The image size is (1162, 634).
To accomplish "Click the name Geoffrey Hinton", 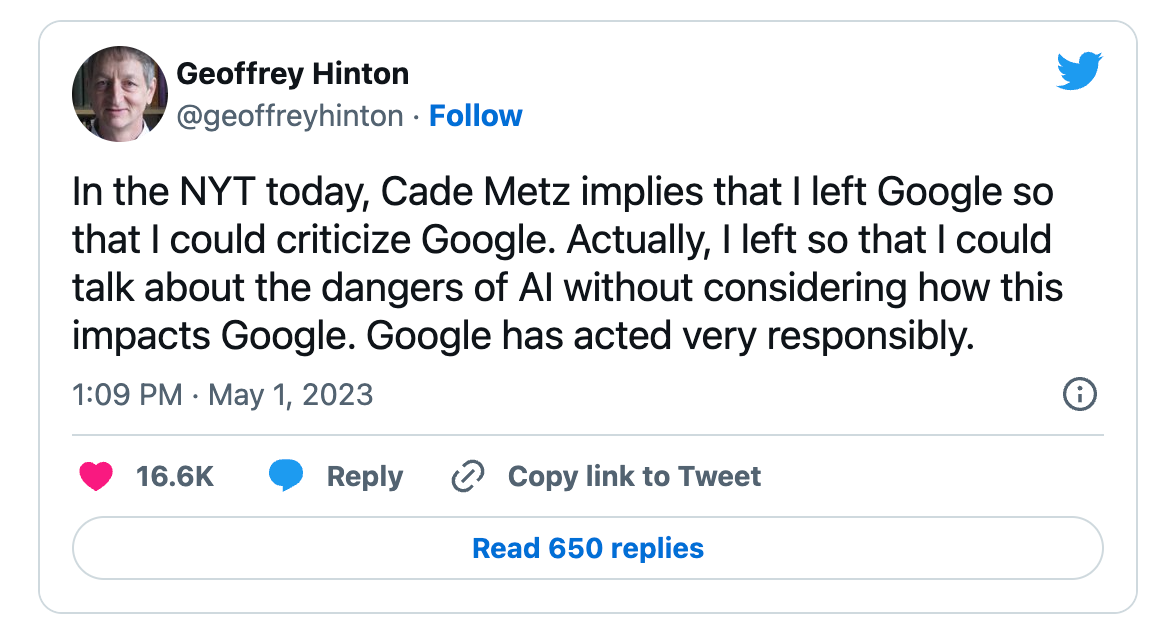I will coord(292,73).
